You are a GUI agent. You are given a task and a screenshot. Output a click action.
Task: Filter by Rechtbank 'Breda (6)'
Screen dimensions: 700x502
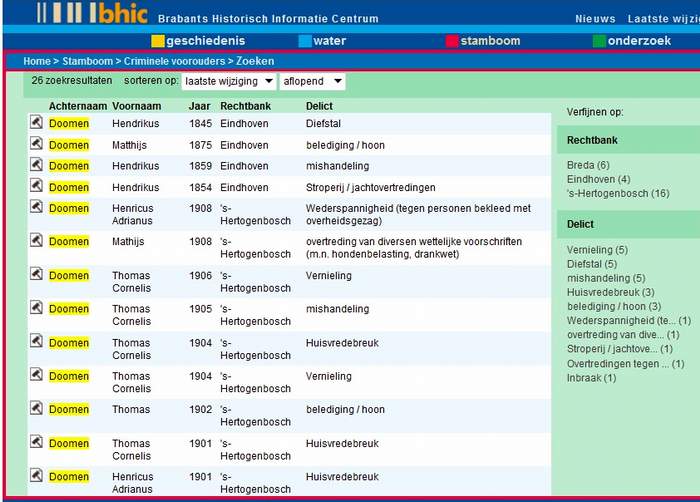[588, 165]
